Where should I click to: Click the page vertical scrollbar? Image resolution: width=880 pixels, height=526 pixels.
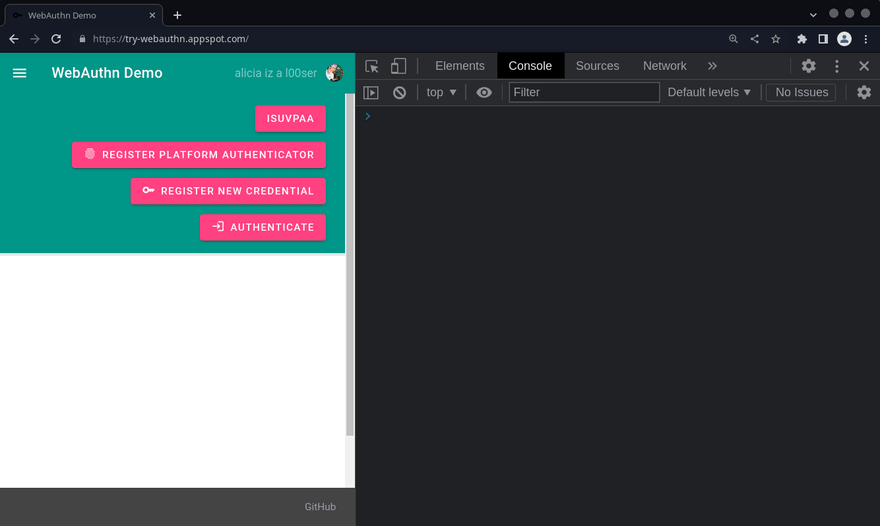pos(350,264)
